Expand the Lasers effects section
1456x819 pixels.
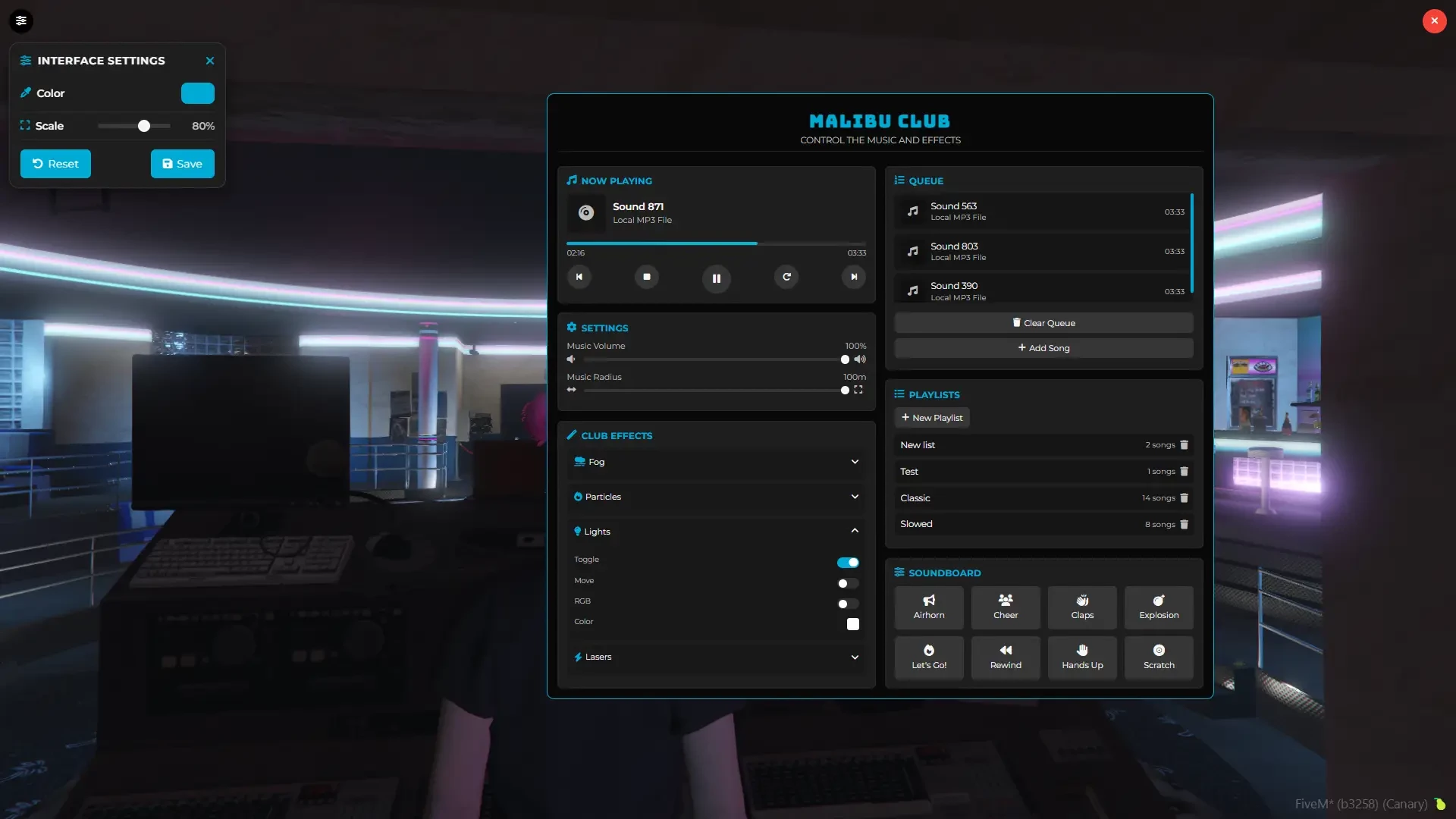coord(717,657)
